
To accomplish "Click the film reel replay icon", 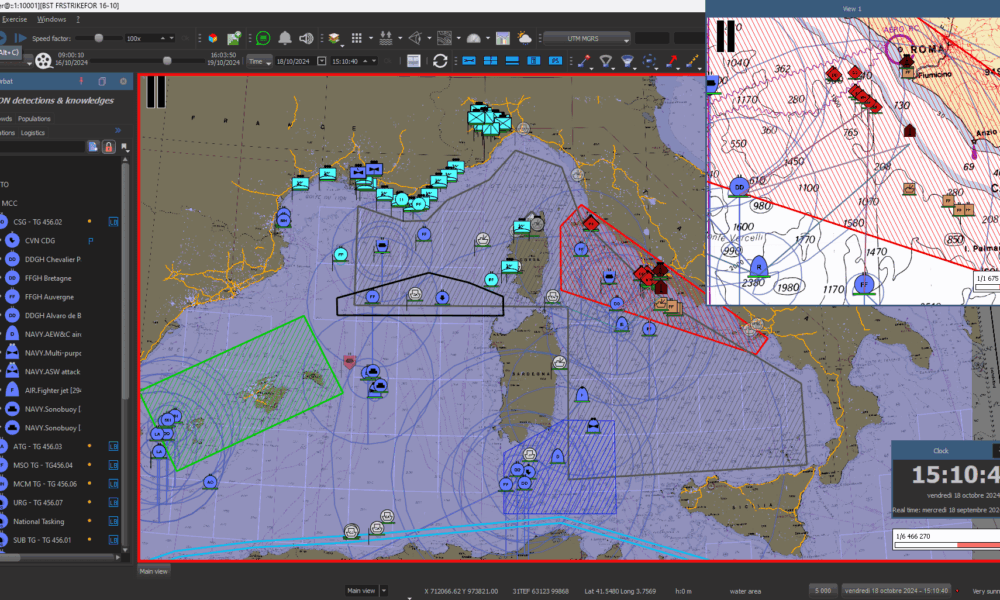I will point(43,61).
